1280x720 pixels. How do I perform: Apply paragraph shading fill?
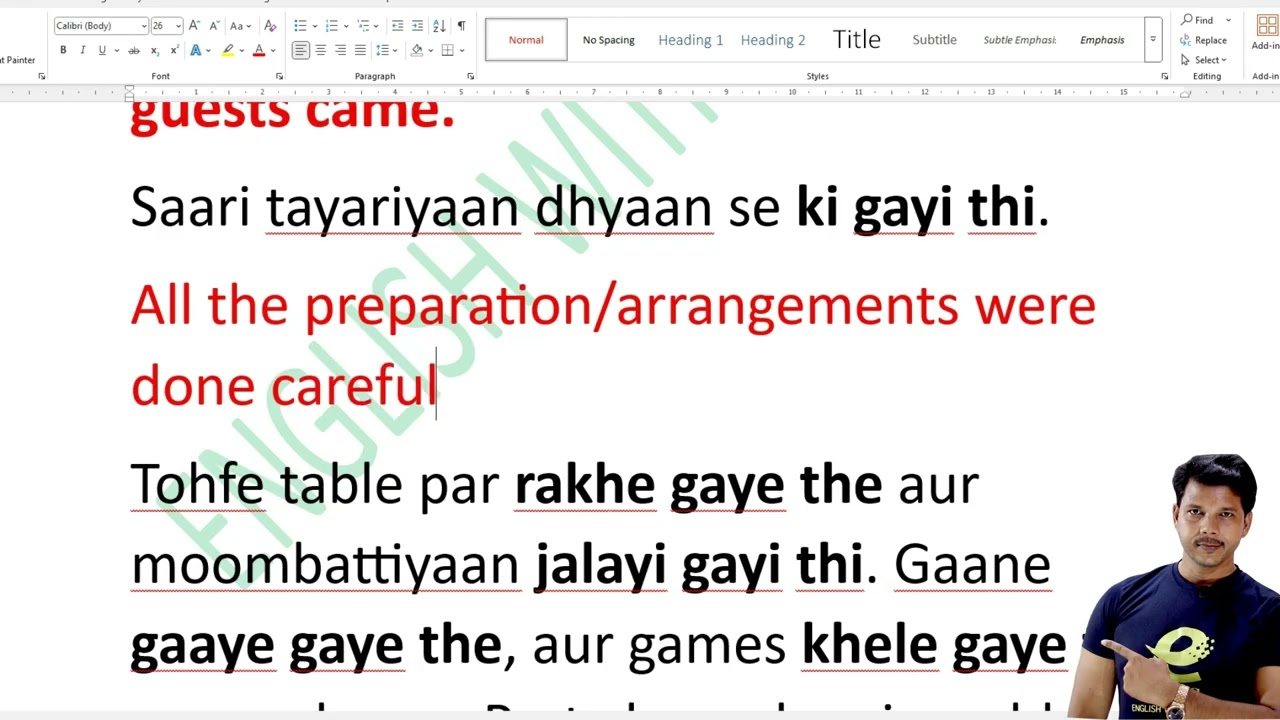pos(417,50)
